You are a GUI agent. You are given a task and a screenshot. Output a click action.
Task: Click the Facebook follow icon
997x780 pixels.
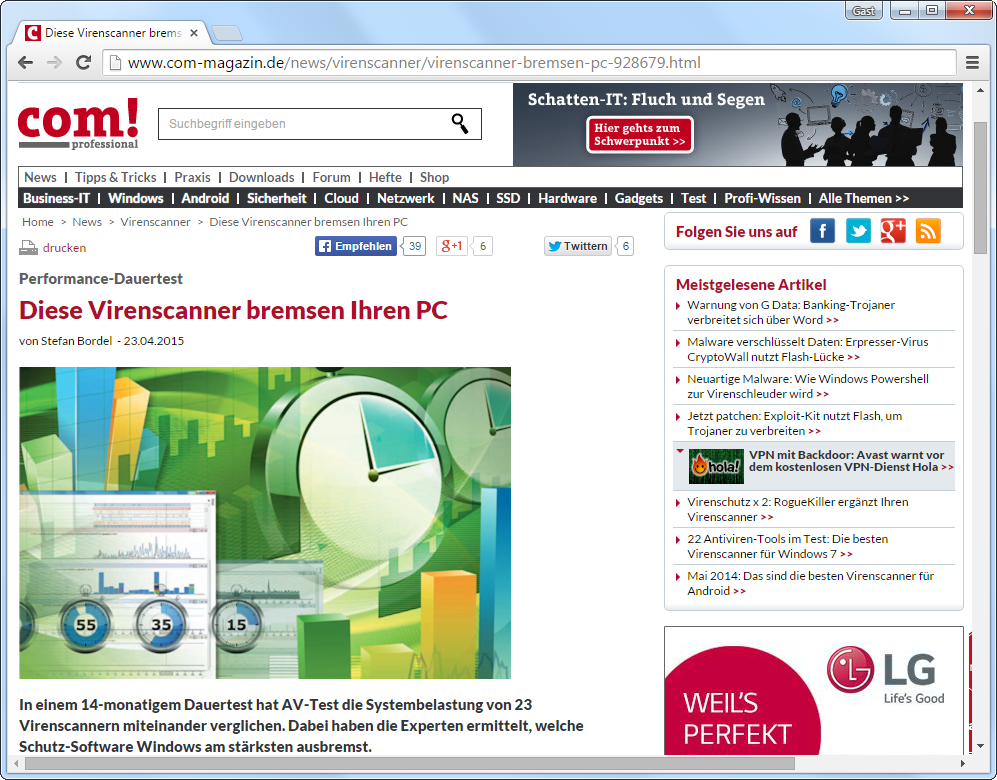point(822,231)
